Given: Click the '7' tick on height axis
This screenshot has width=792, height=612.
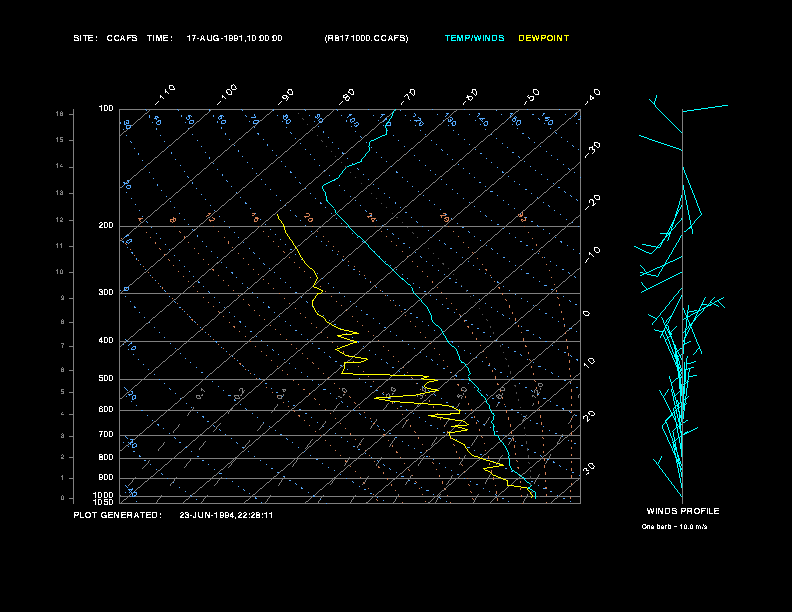Looking at the screenshot, I should point(63,346).
